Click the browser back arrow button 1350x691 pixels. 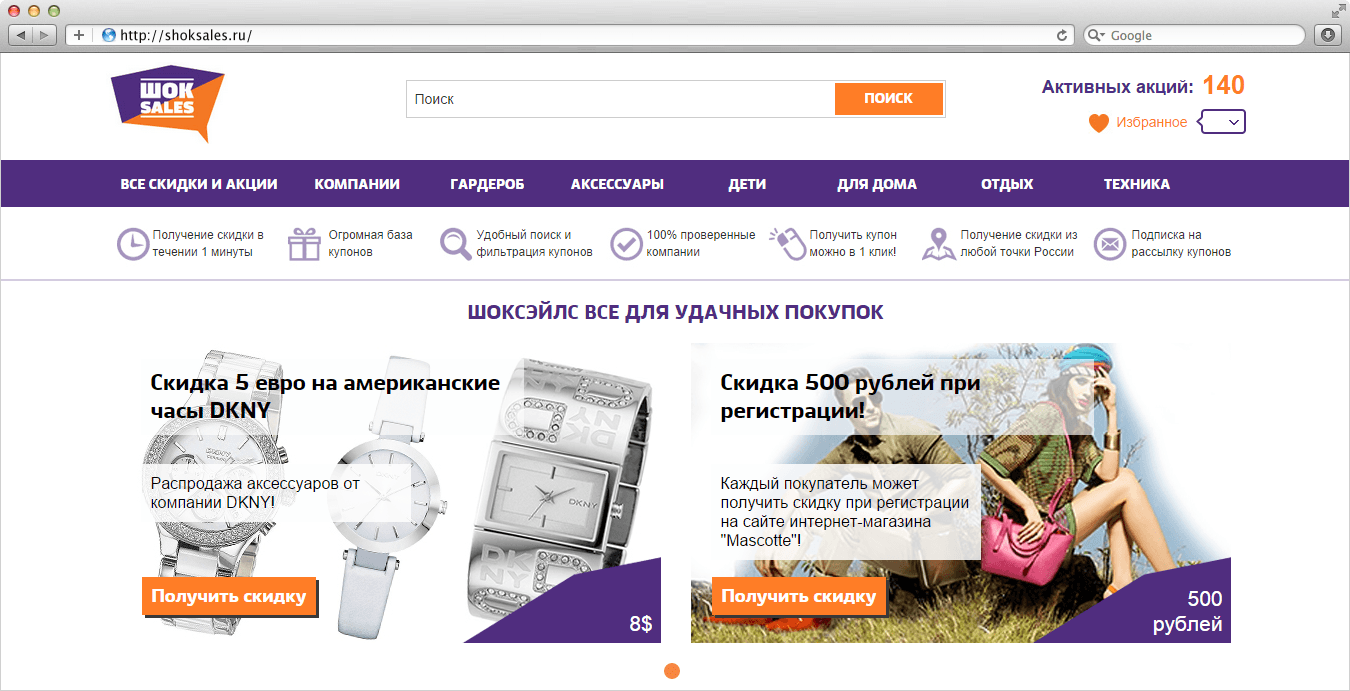click(21, 35)
